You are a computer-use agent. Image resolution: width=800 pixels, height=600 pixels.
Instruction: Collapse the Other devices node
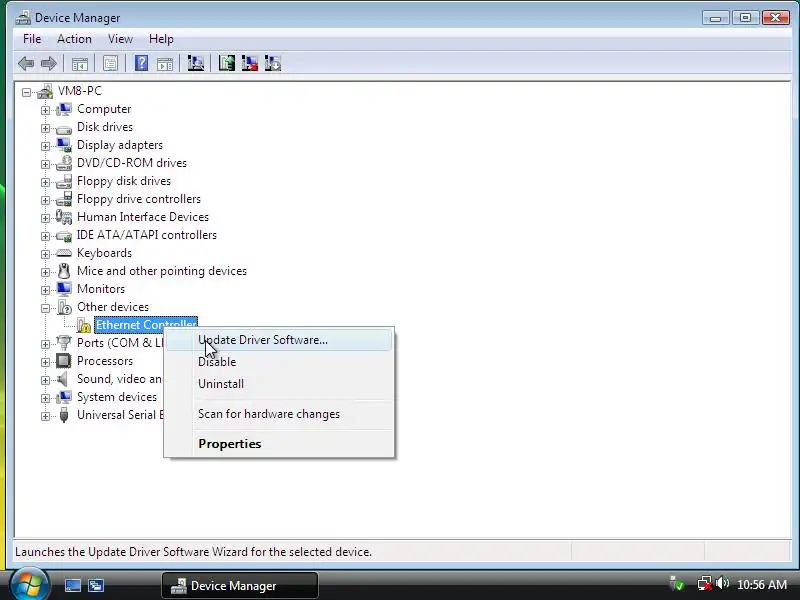[x=45, y=308]
